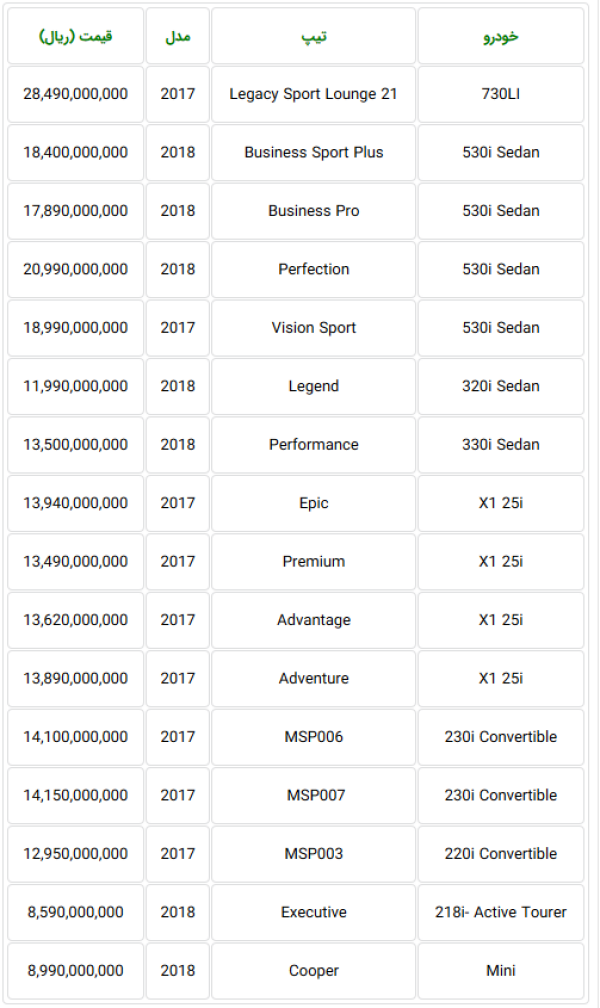Click the تیپ column header
Screen dimensions: 600x1008
313,36
